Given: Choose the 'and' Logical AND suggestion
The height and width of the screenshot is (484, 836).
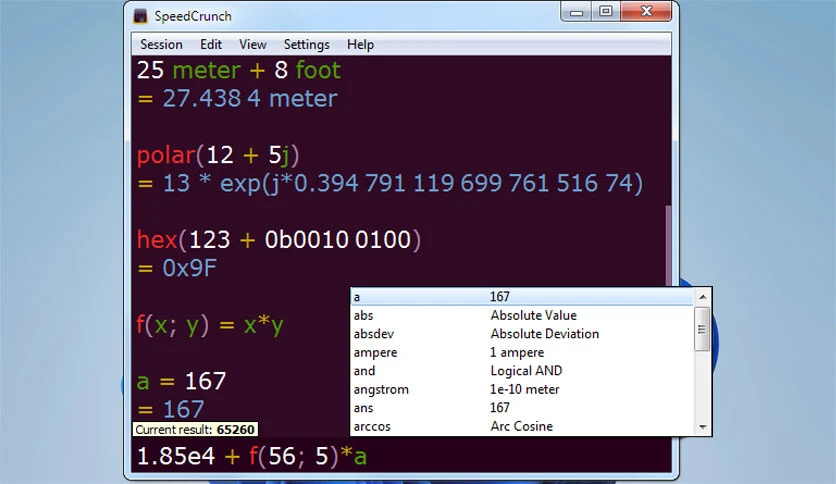Looking at the screenshot, I should [x=522, y=370].
